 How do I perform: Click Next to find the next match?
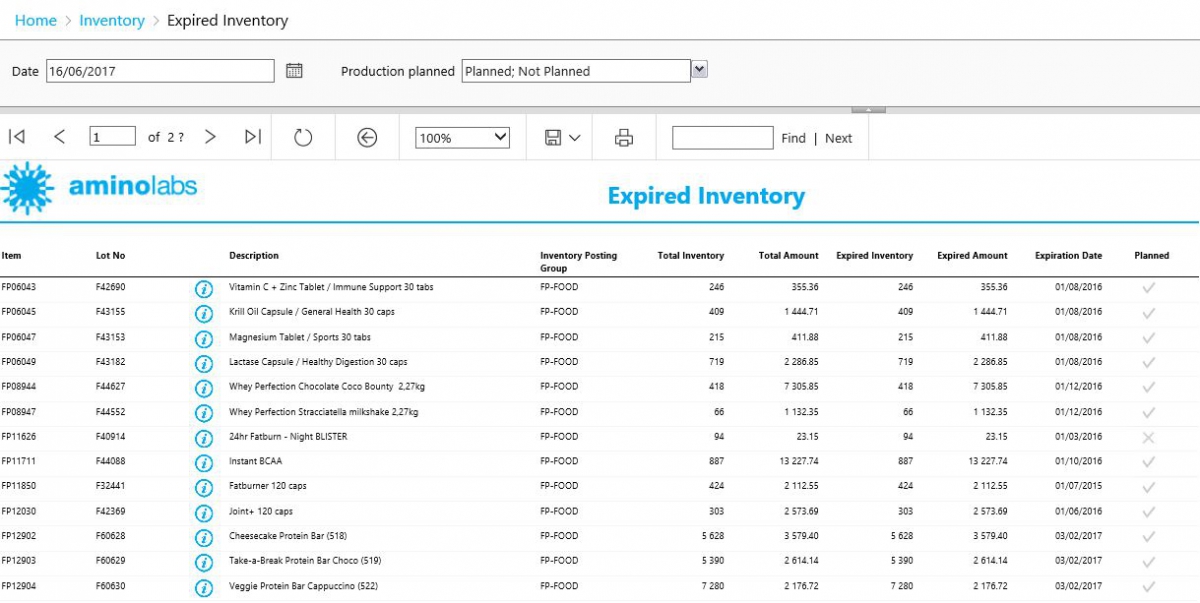[840, 138]
